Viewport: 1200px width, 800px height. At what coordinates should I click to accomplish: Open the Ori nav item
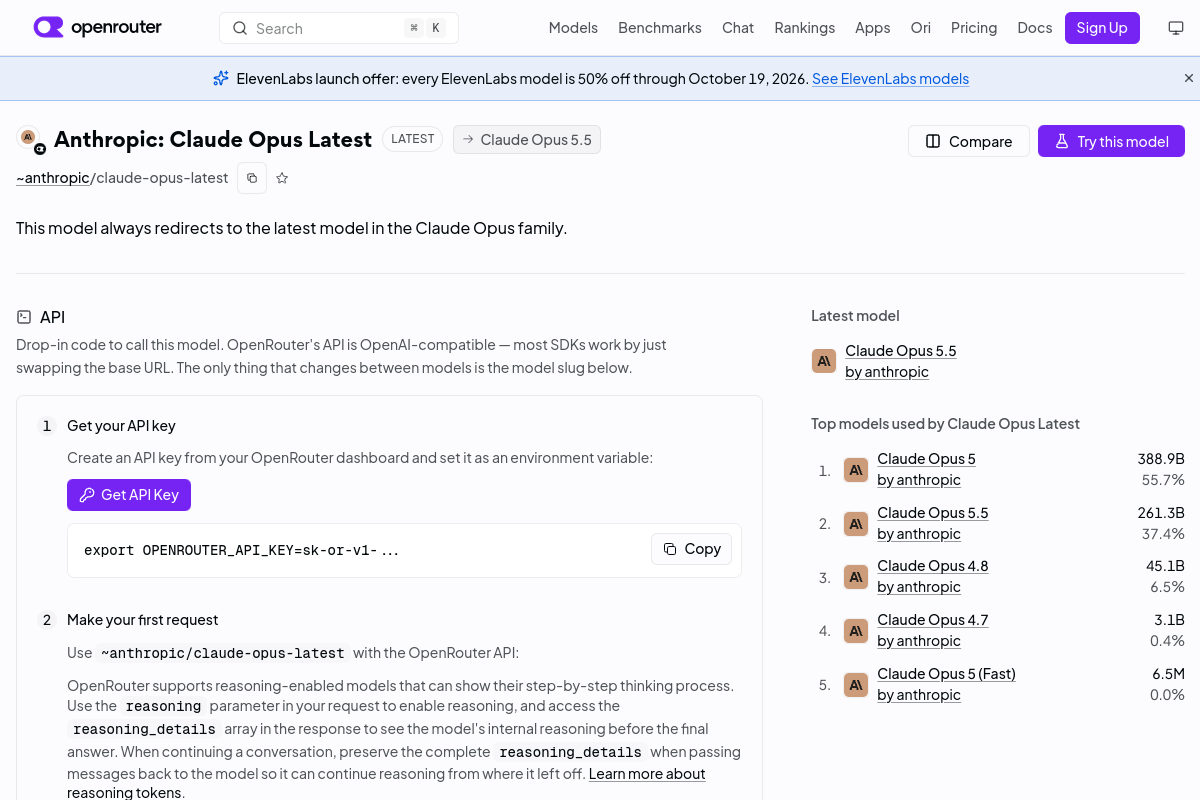coord(921,28)
